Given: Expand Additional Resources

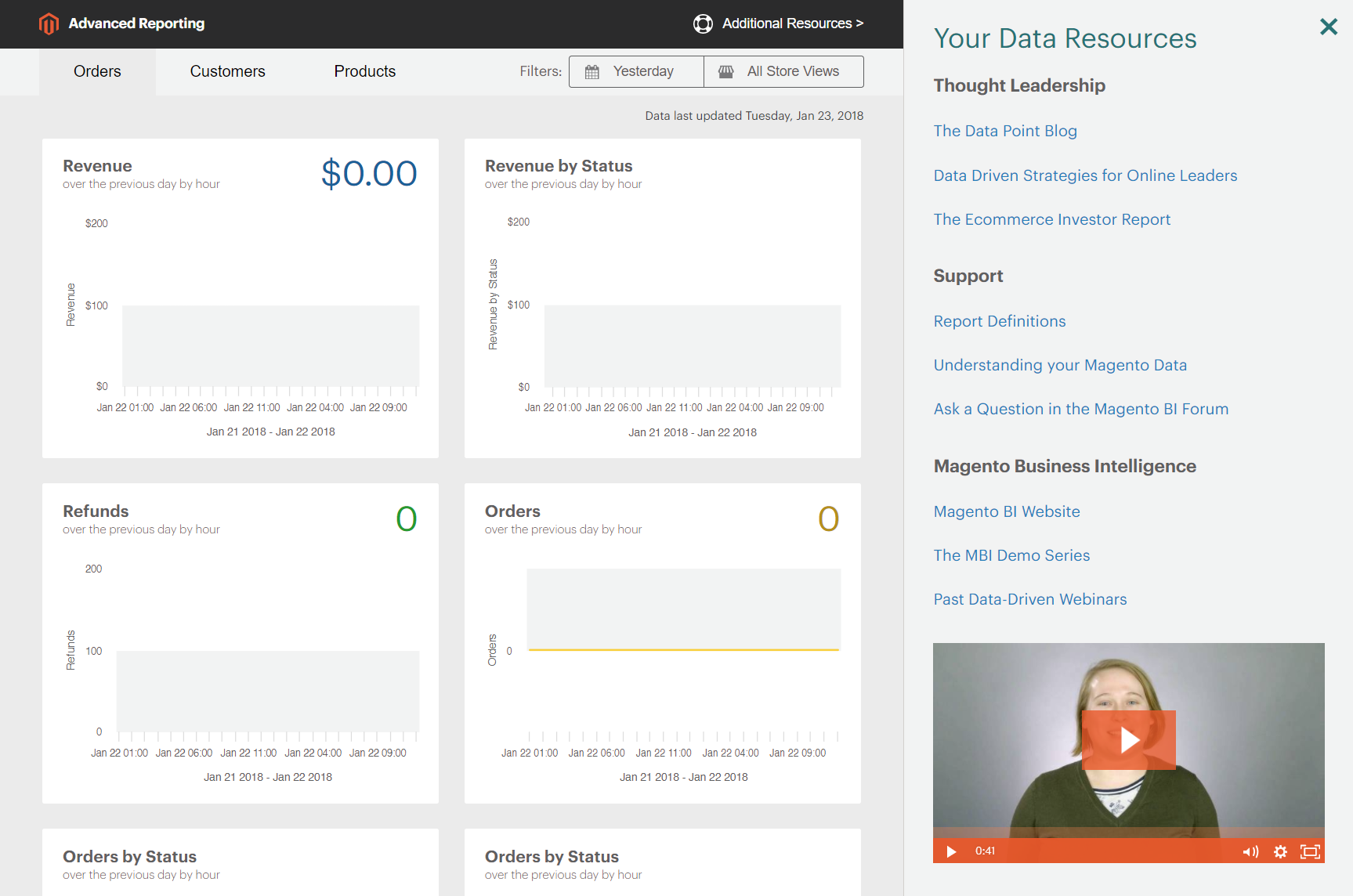Looking at the screenshot, I should tap(794, 23).
